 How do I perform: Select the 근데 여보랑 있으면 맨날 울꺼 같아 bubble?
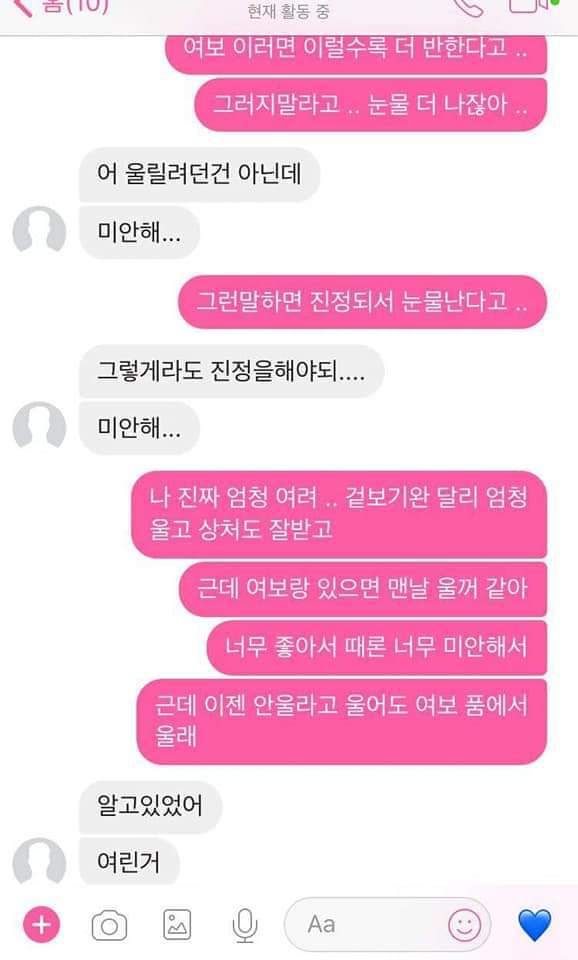[362, 589]
